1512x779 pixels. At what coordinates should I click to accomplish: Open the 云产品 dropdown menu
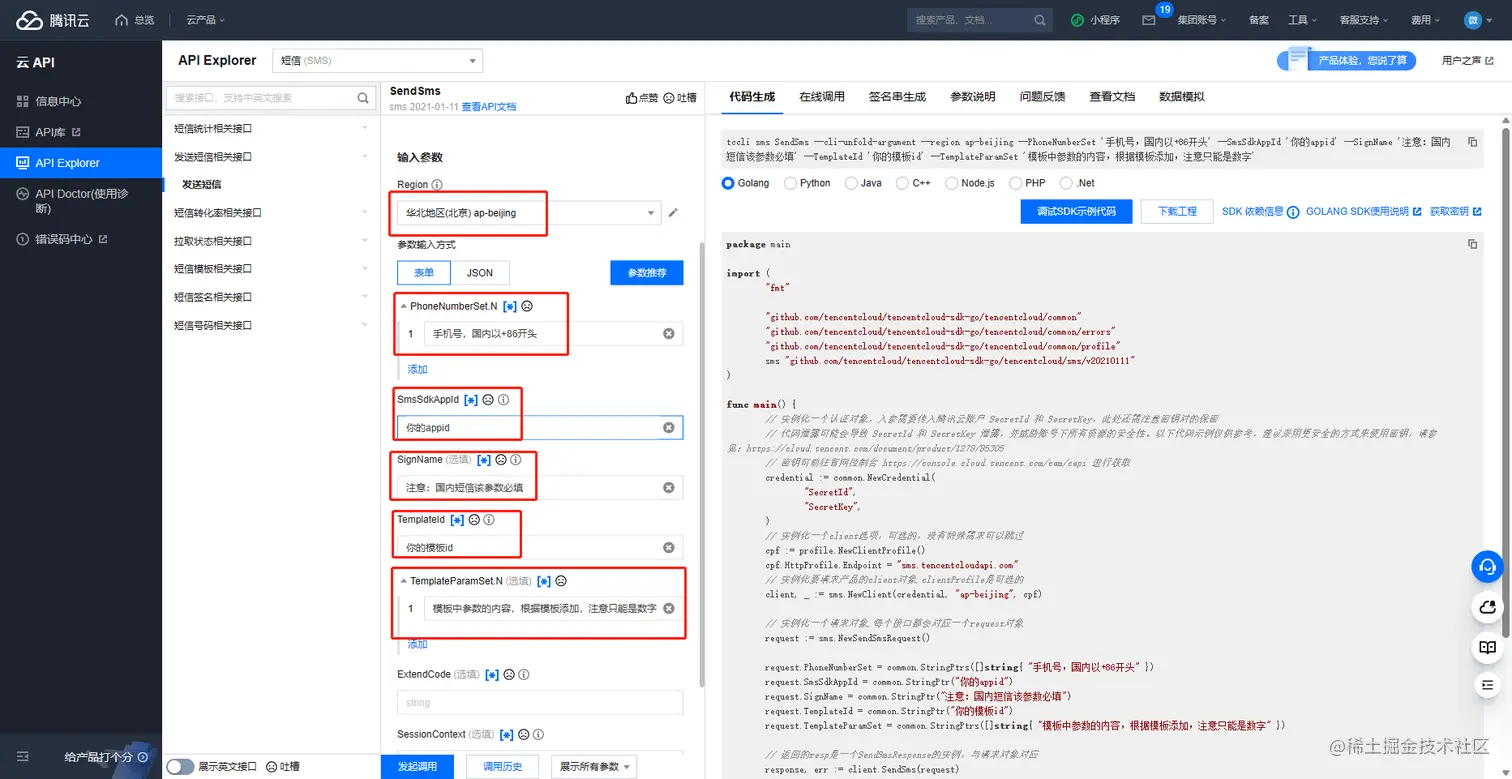[x=205, y=20]
